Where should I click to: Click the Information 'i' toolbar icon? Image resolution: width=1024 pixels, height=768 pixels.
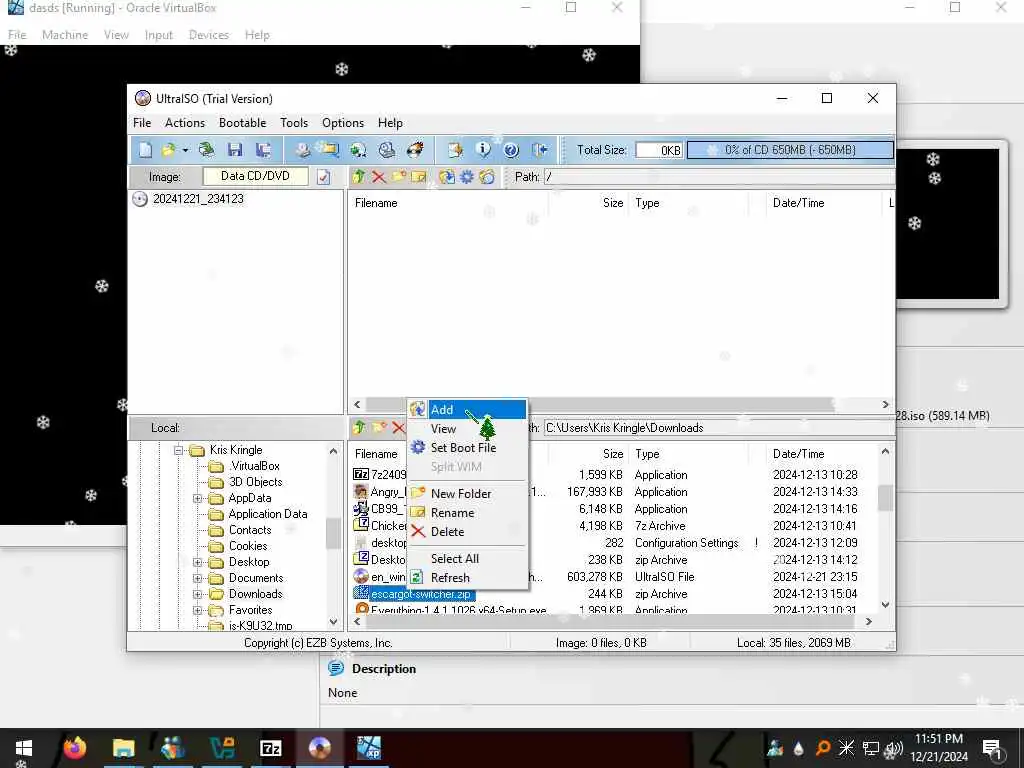point(483,150)
